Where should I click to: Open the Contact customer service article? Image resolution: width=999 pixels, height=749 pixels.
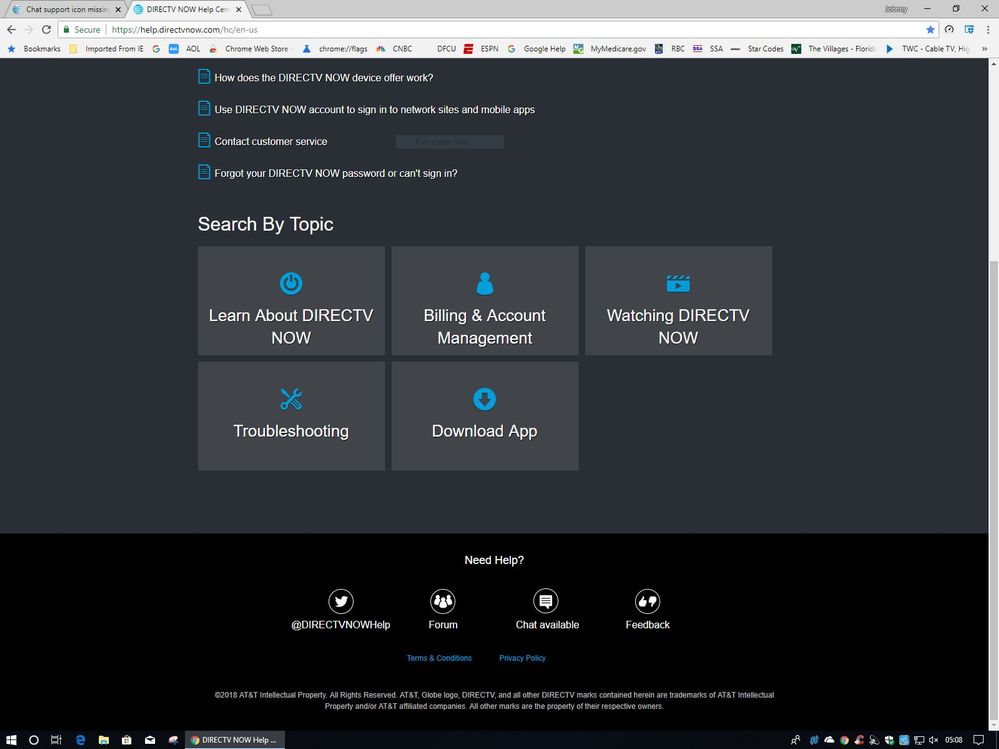(x=270, y=142)
